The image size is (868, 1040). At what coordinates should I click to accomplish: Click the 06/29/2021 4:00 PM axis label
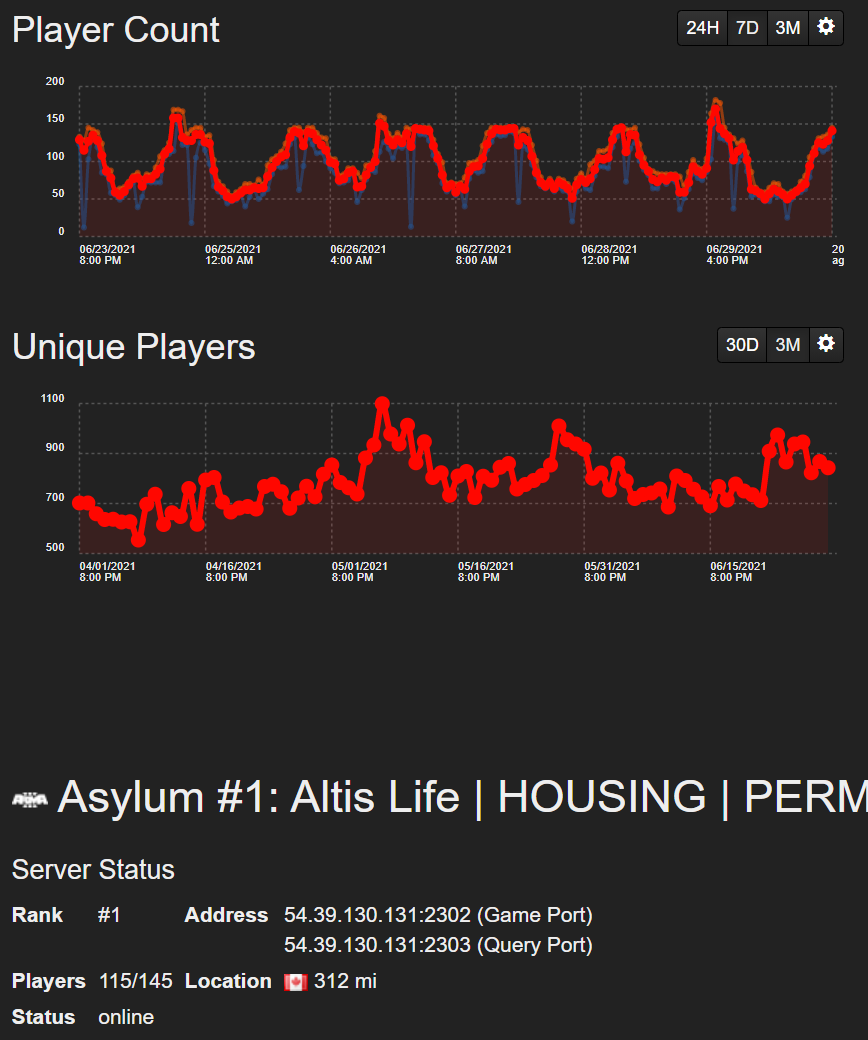pos(734,255)
